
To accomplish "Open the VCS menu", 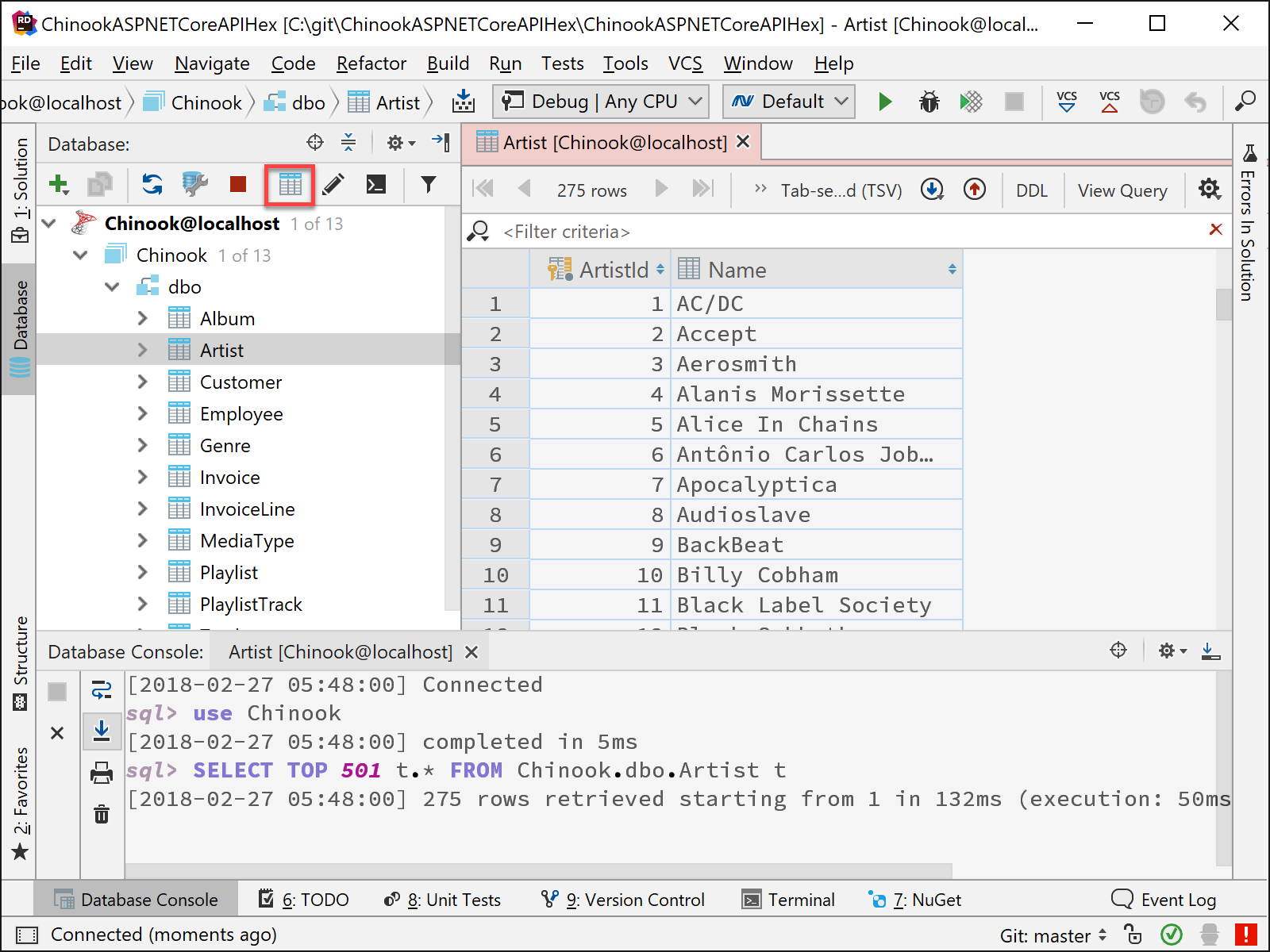I will [685, 63].
